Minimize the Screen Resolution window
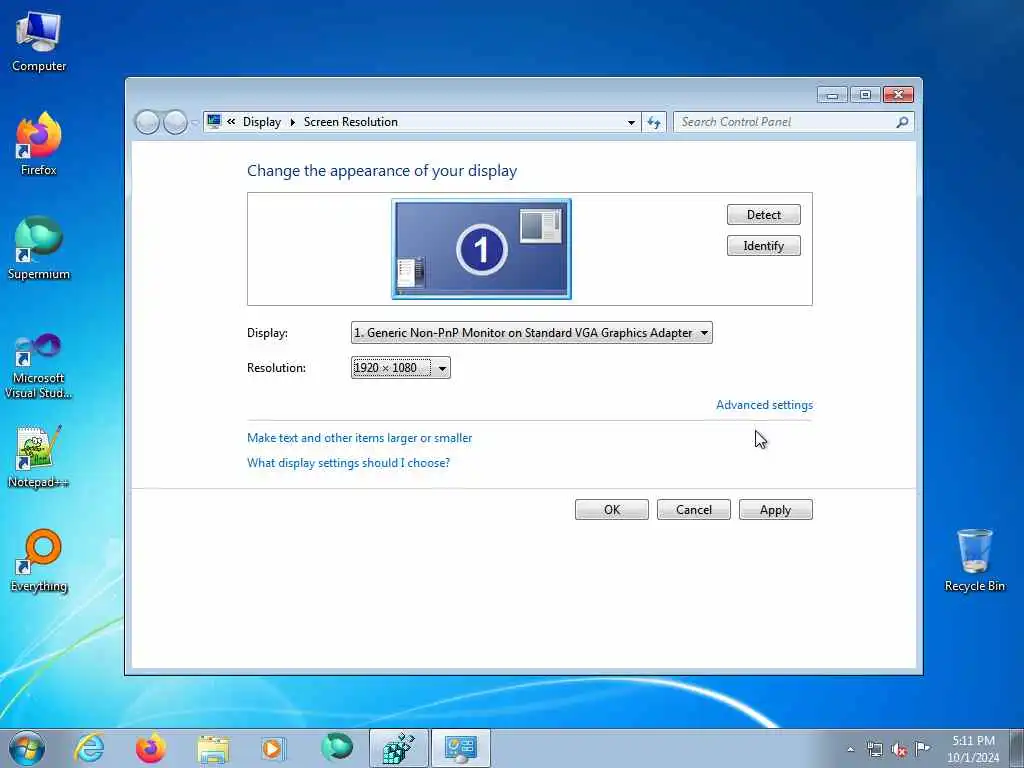This screenshot has width=1024, height=768. click(832, 95)
